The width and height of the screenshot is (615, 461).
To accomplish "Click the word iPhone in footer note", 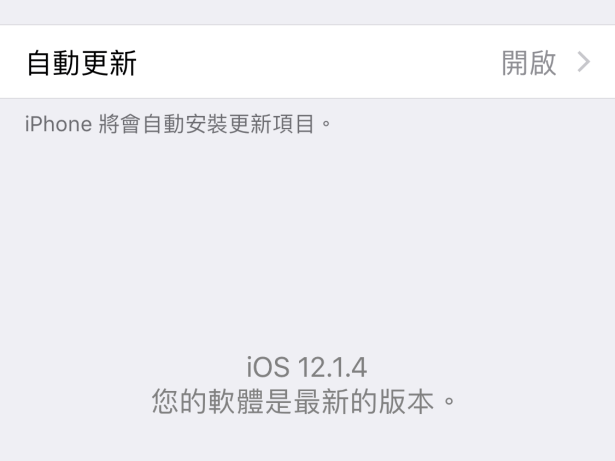I will [x=58, y=124].
